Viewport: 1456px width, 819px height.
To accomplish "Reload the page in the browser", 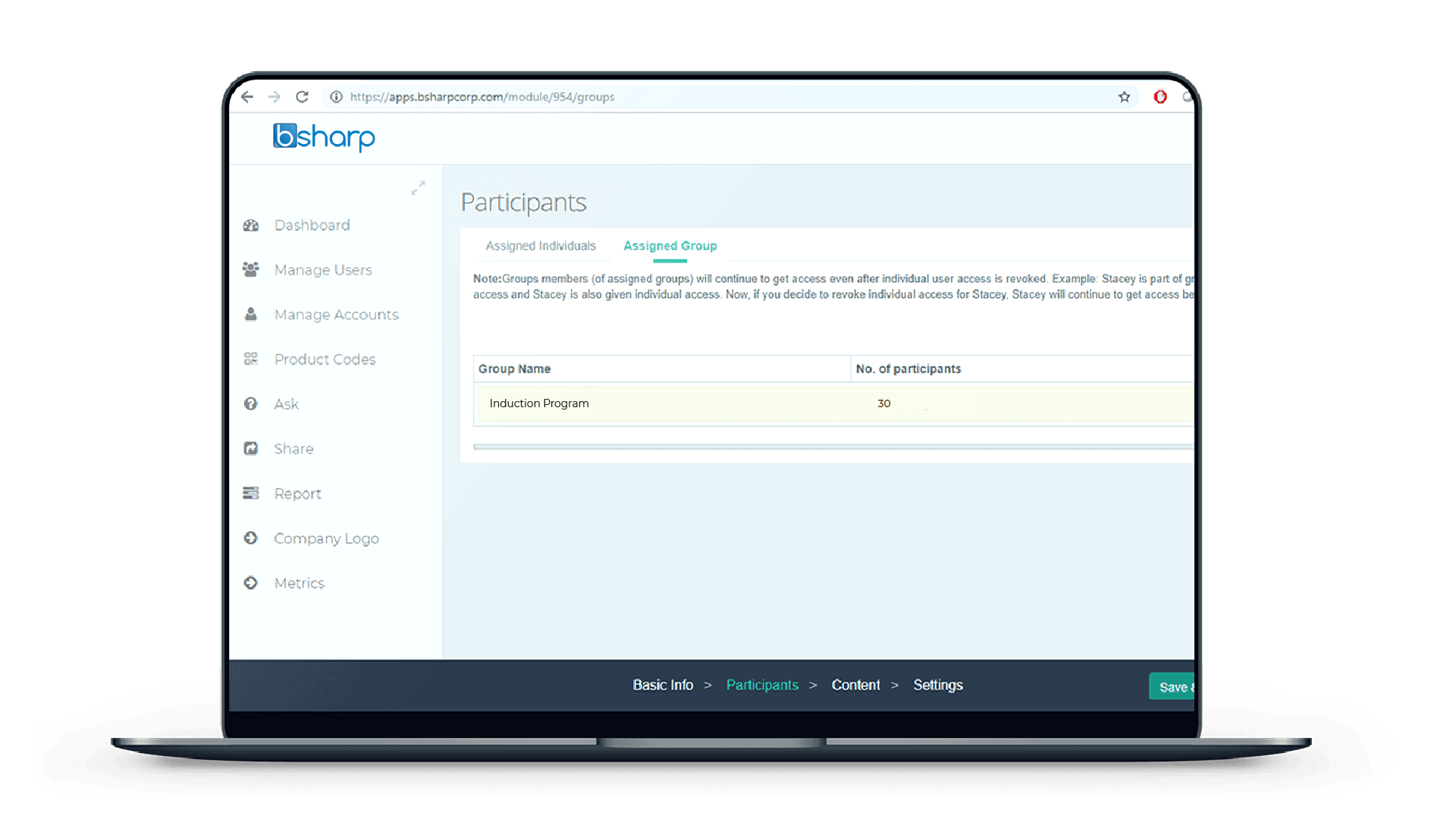I will [302, 97].
